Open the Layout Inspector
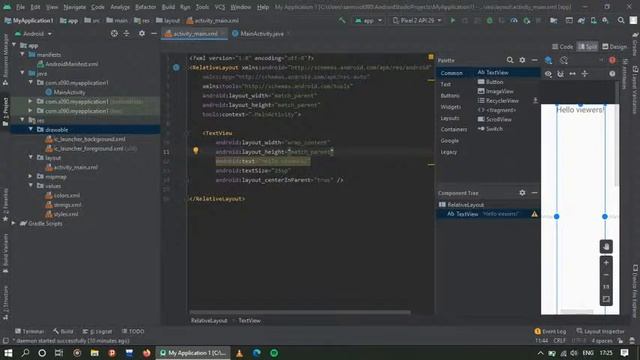The image size is (640, 360). (600, 331)
